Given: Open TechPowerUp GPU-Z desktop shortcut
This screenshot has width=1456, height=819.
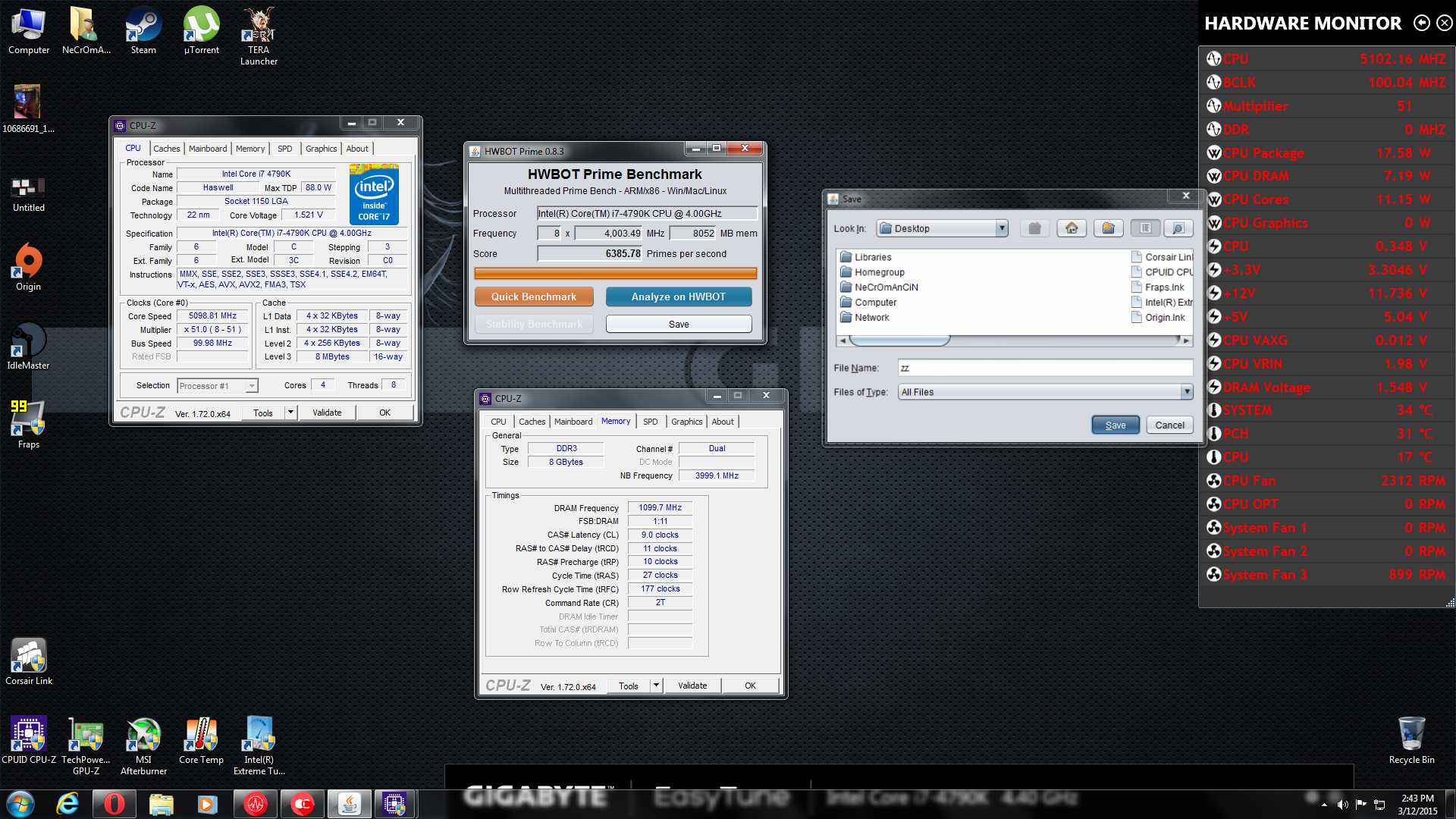Looking at the screenshot, I should [x=86, y=745].
